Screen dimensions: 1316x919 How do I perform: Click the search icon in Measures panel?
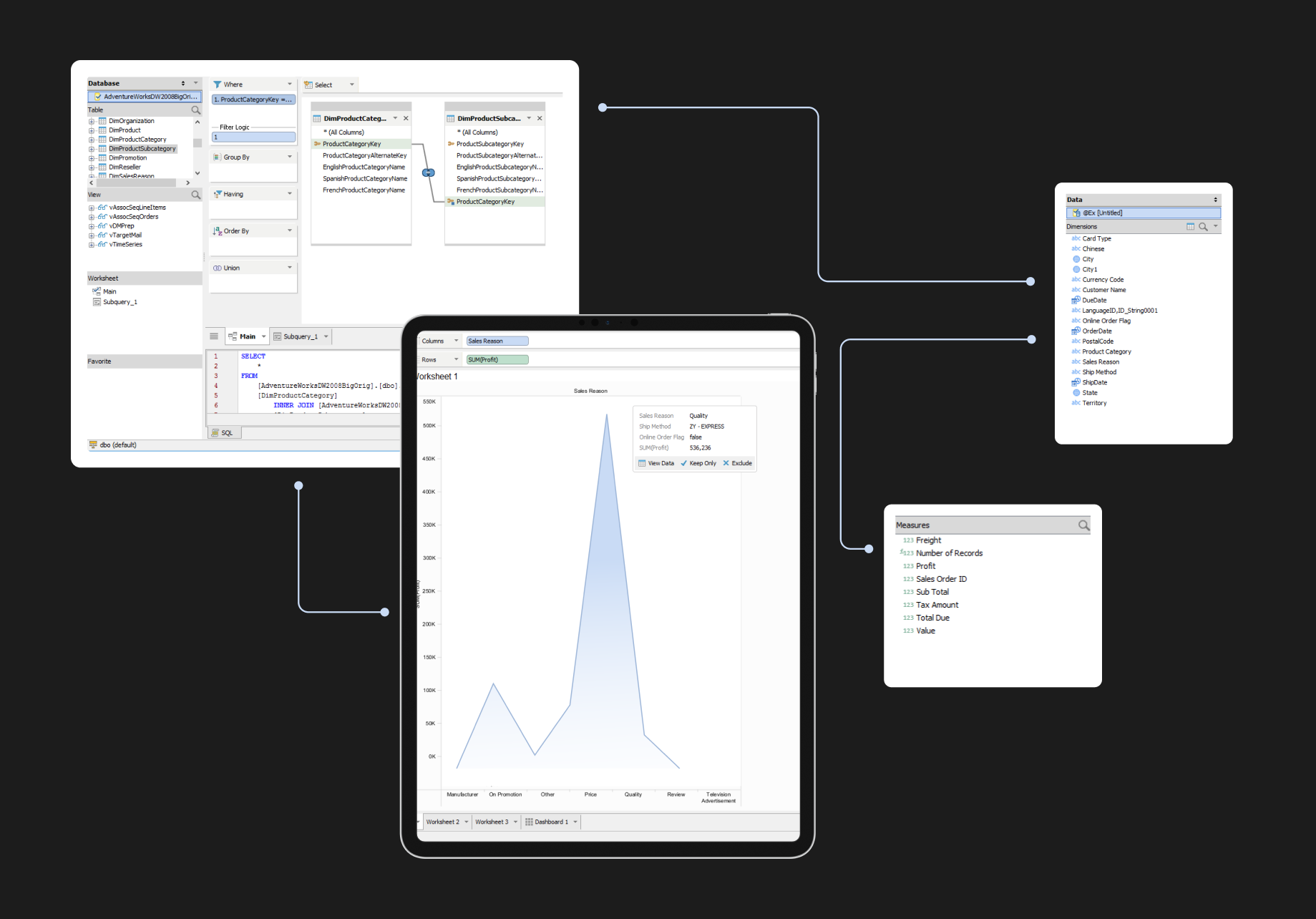pos(1083,525)
